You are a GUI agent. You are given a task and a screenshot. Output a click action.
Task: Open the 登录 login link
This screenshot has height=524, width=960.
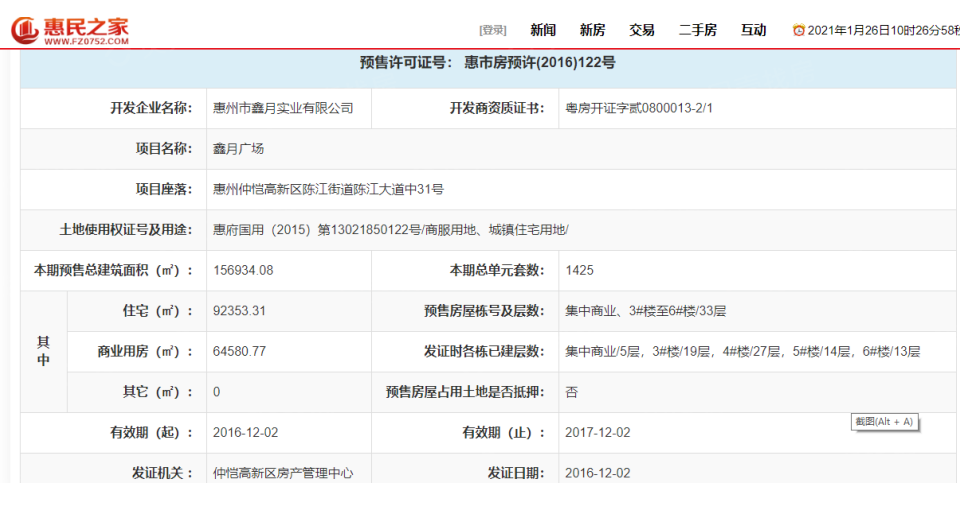tap(492, 30)
